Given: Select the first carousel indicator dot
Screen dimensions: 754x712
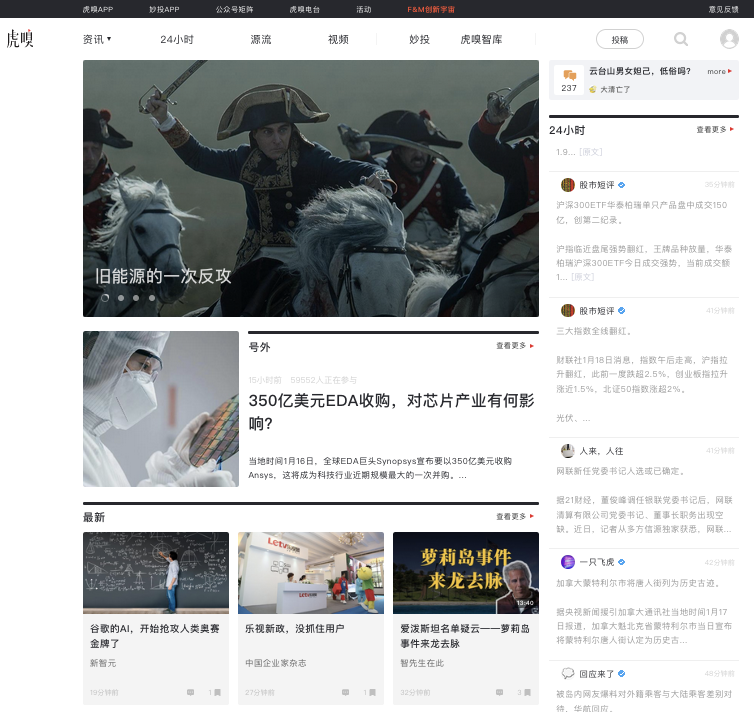Looking at the screenshot, I should coord(105,298).
